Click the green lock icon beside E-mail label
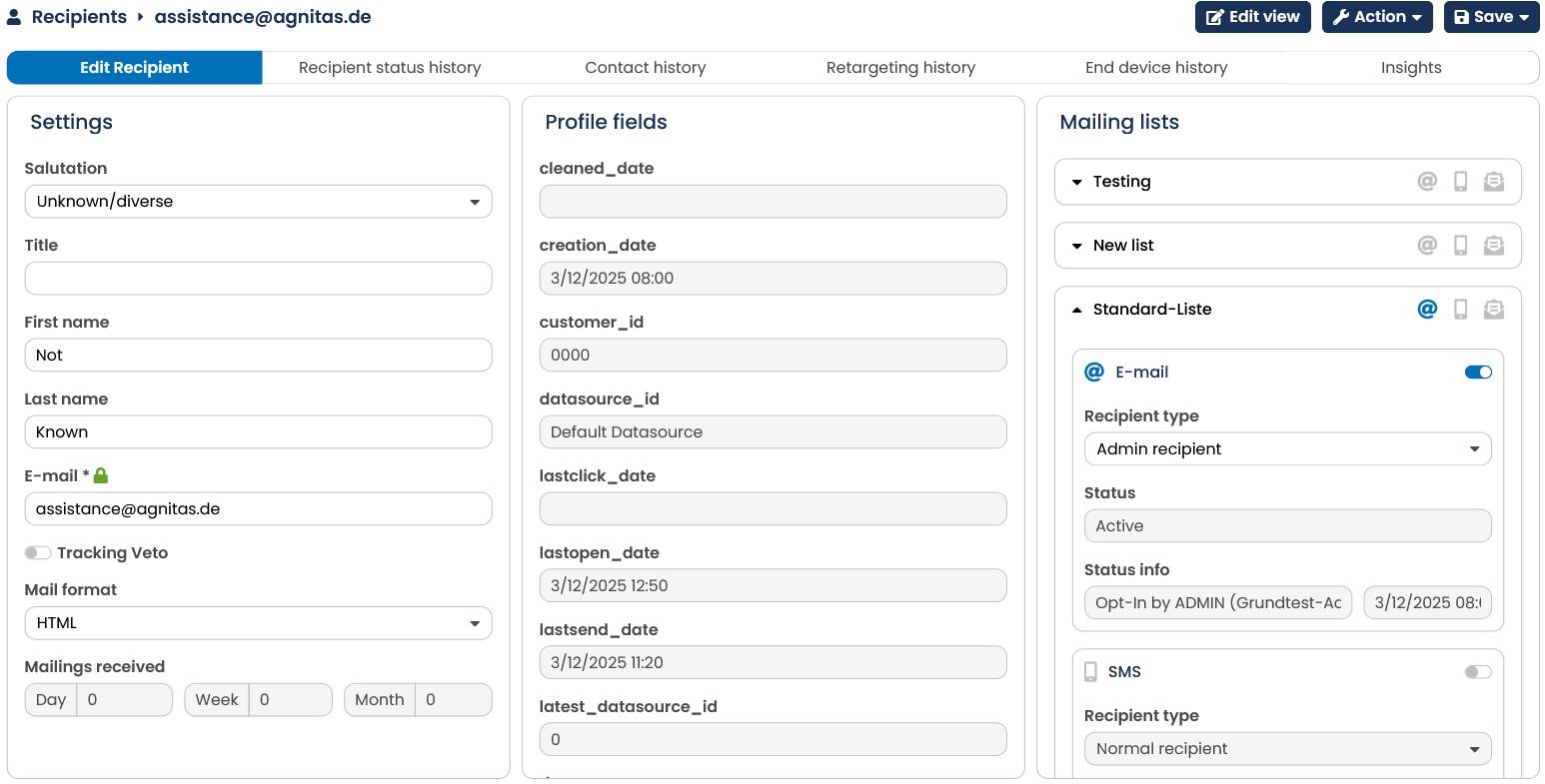The height and width of the screenshot is (784, 1545). (x=100, y=476)
